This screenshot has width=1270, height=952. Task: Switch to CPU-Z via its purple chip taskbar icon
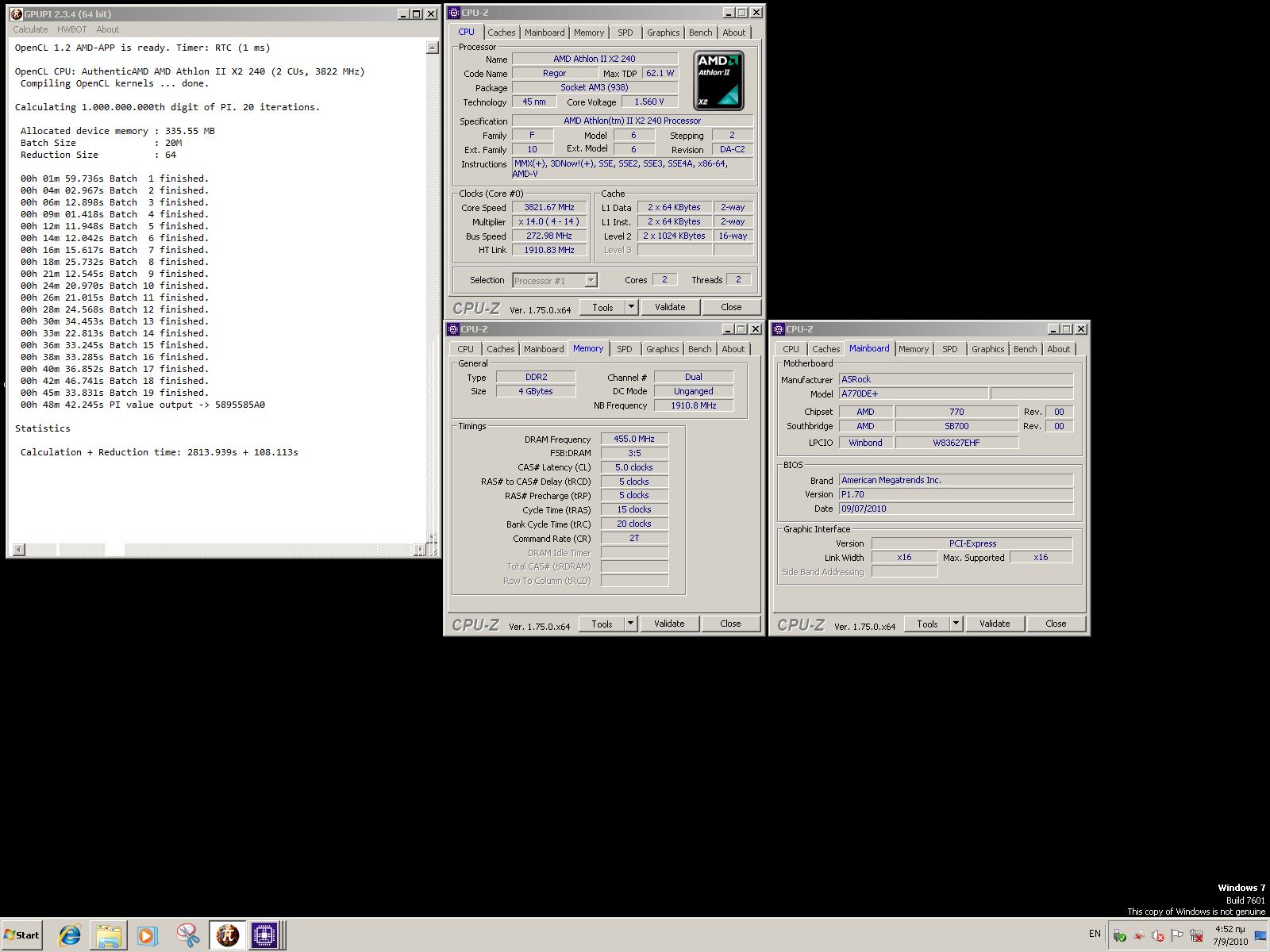tap(264, 935)
